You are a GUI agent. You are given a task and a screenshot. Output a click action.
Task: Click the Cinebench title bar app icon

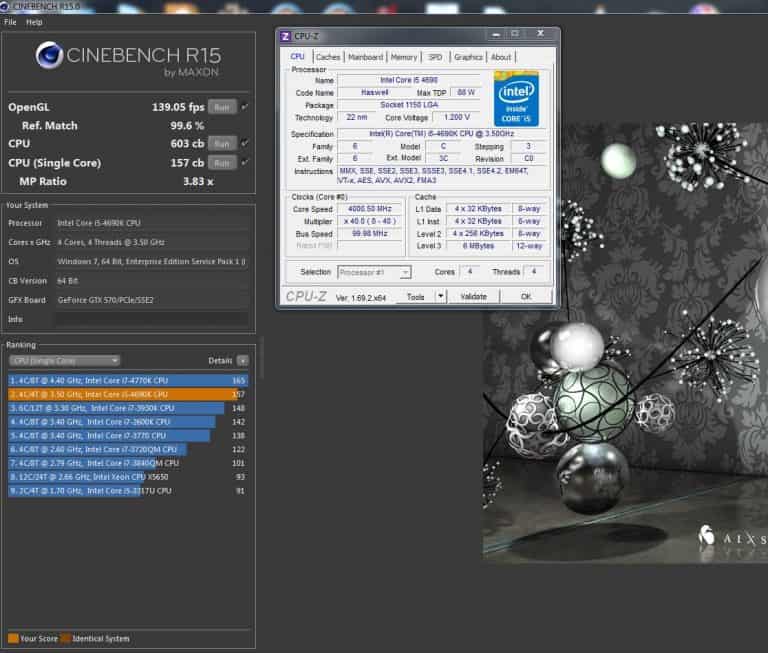click(x=4, y=6)
